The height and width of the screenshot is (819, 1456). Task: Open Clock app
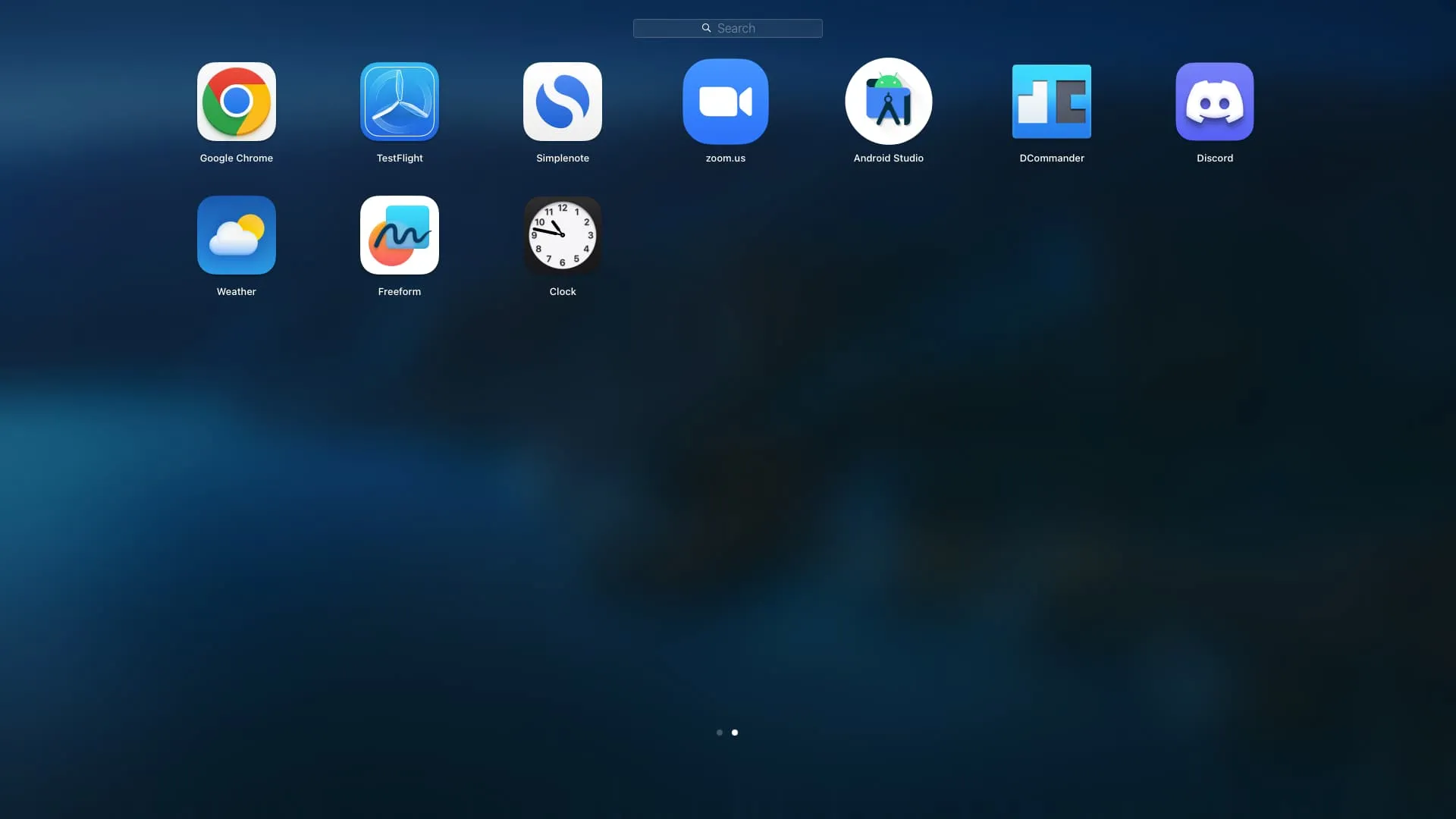tap(562, 235)
